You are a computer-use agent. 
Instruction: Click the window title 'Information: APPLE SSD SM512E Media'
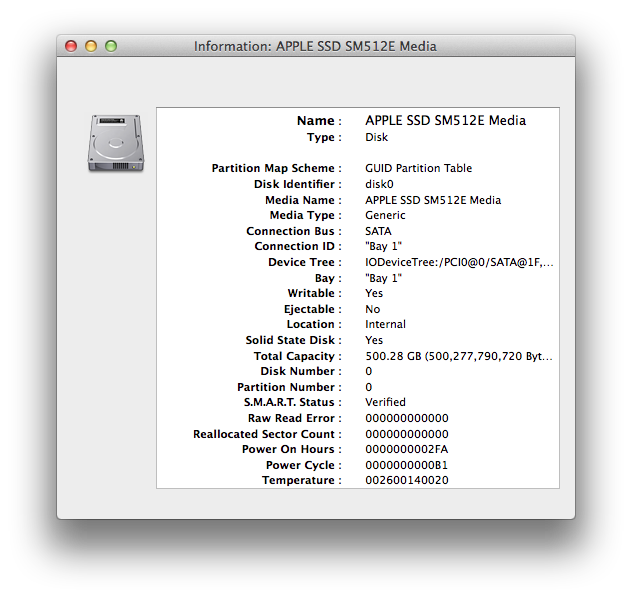pyautogui.click(x=315, y=46)
